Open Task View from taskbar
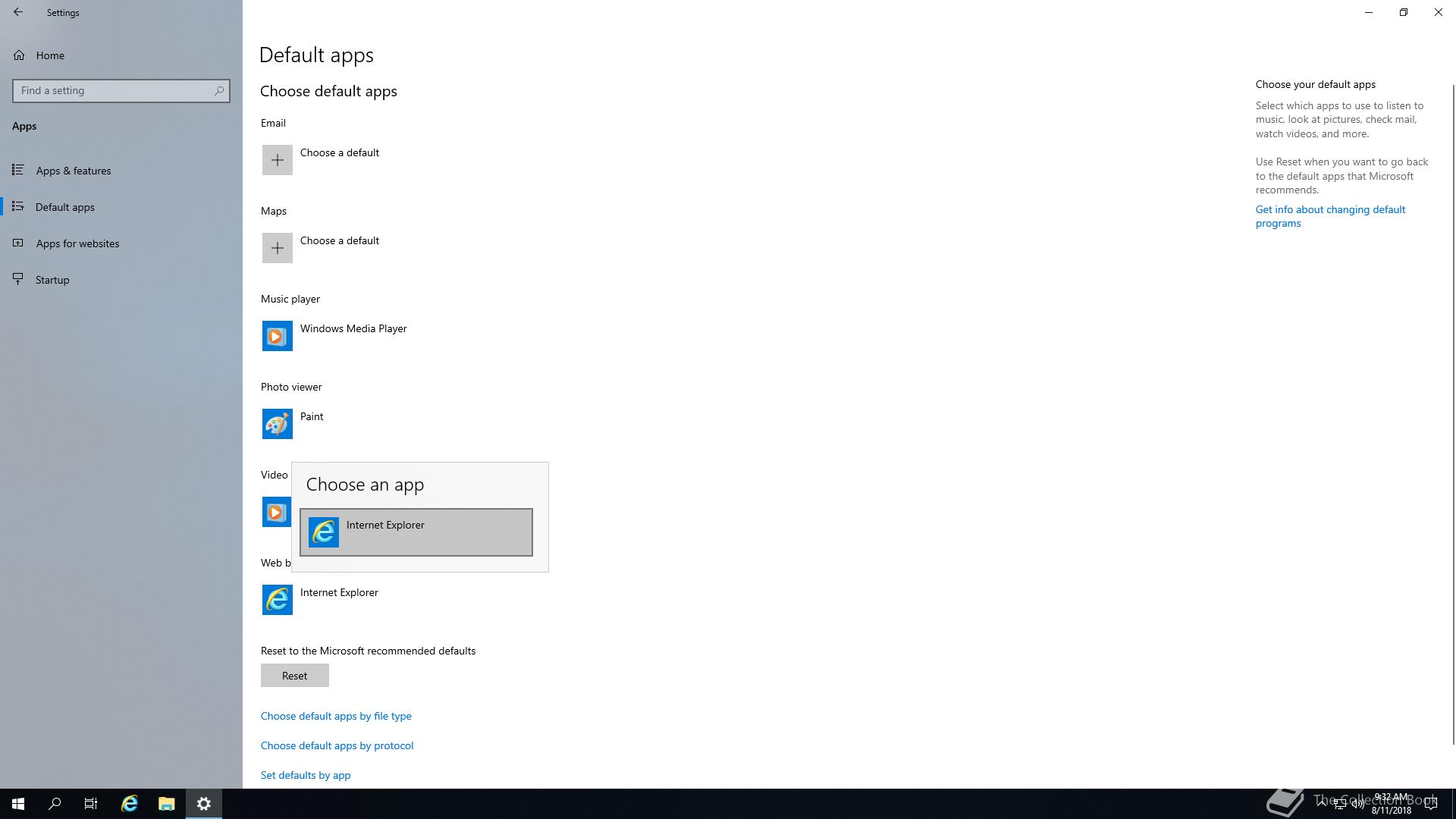The height and width of the screenshot is (819, 1456). pos(91,804)
